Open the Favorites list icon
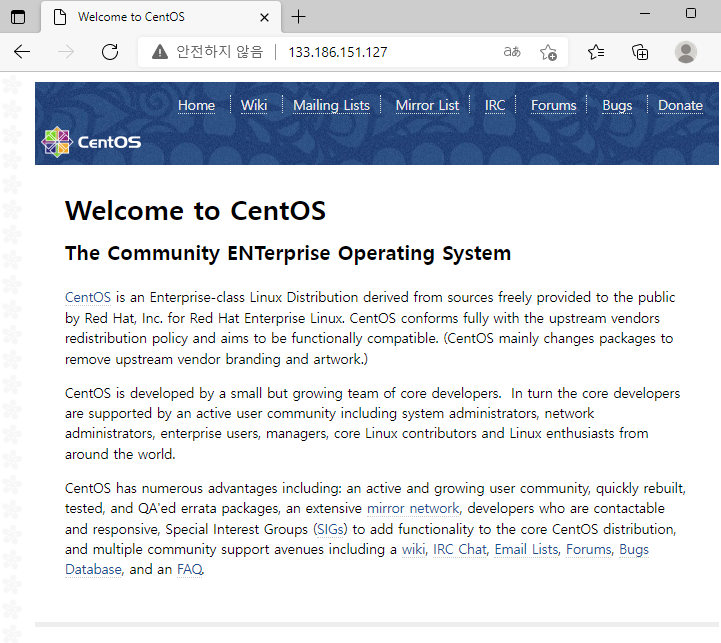The image size is (721, 643). click(x=596, y=52)
